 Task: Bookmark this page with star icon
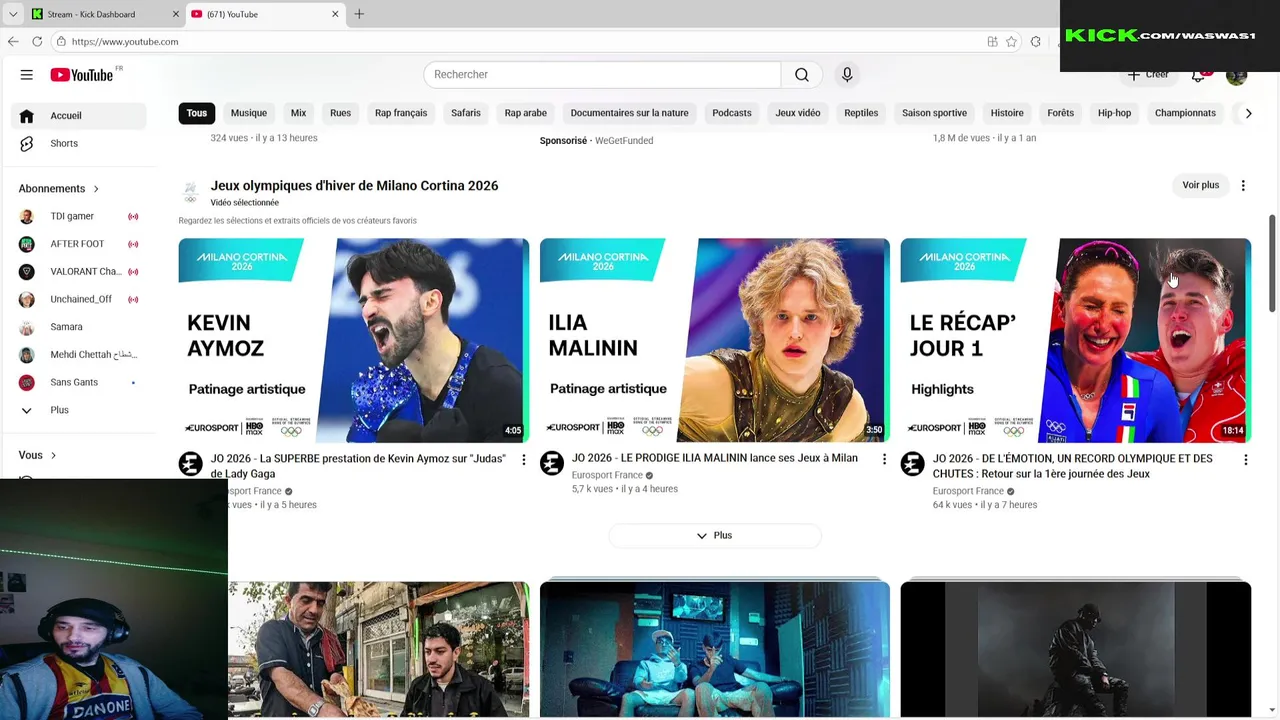click(1011, 41)
